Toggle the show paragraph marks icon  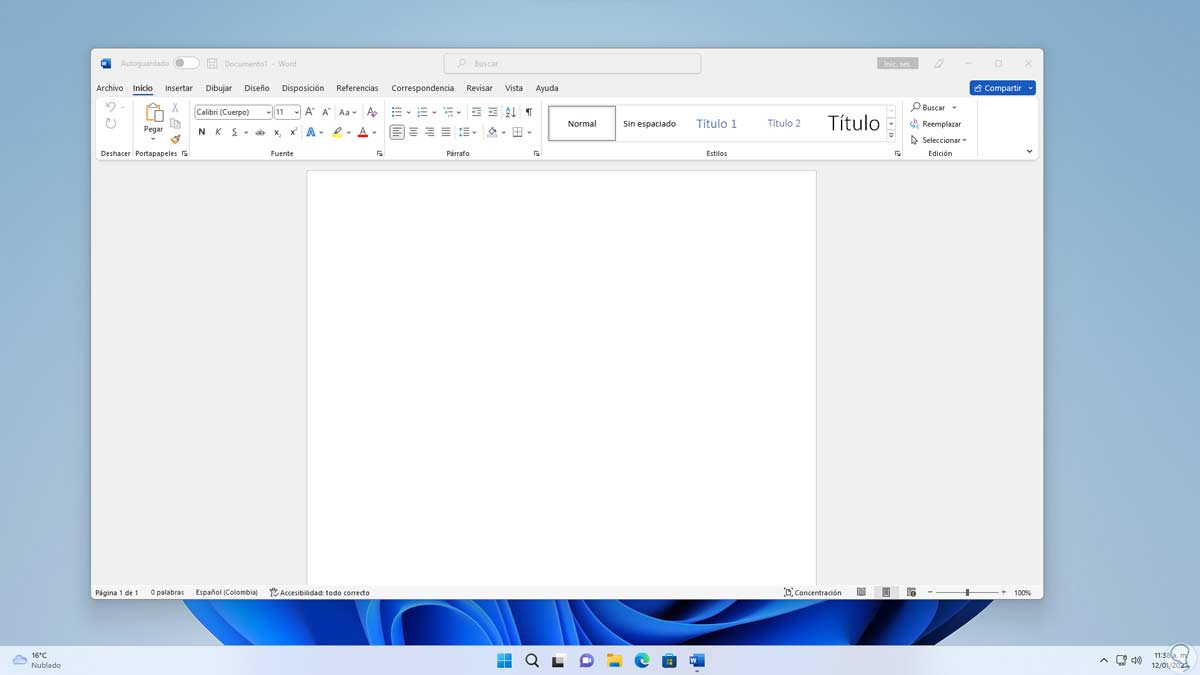[x=529, y=112]
